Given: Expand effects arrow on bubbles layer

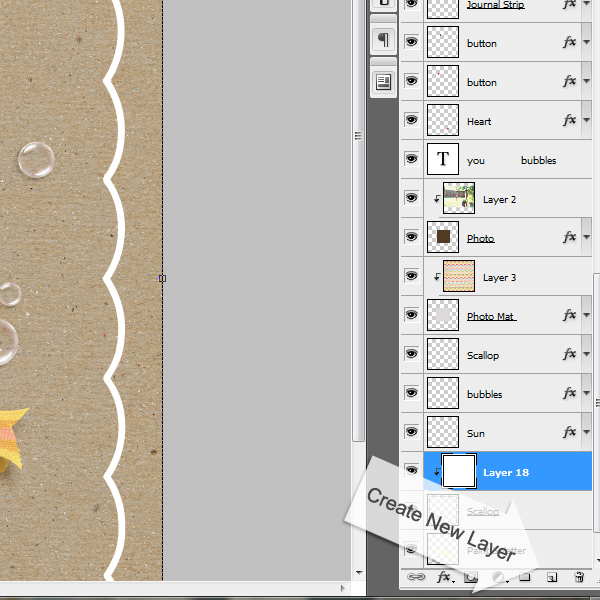Looking at the screenshot, I should 587,393.
